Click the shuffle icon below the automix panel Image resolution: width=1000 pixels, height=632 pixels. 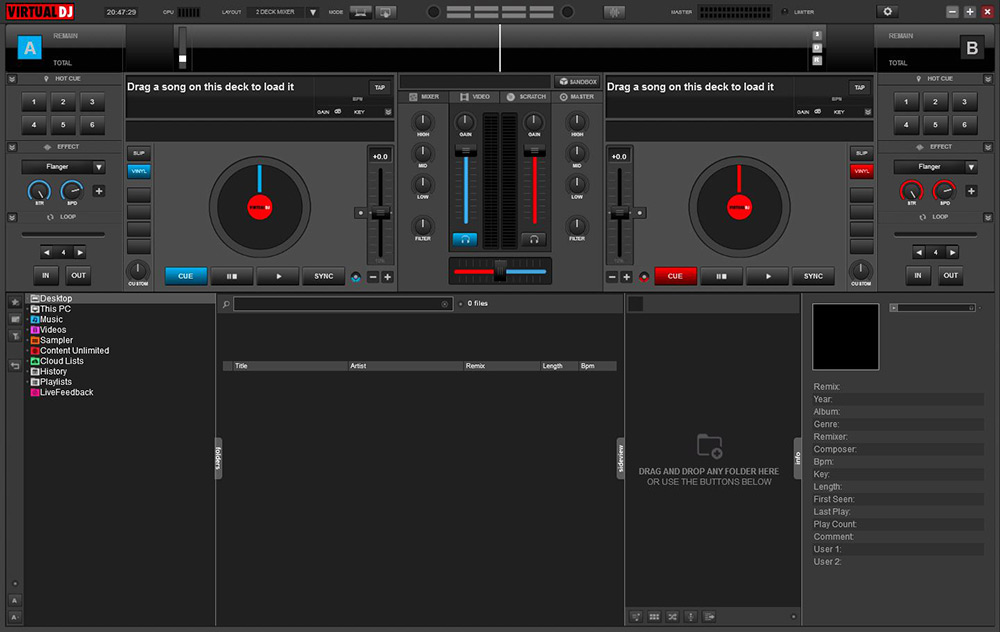tap(674, 617)
